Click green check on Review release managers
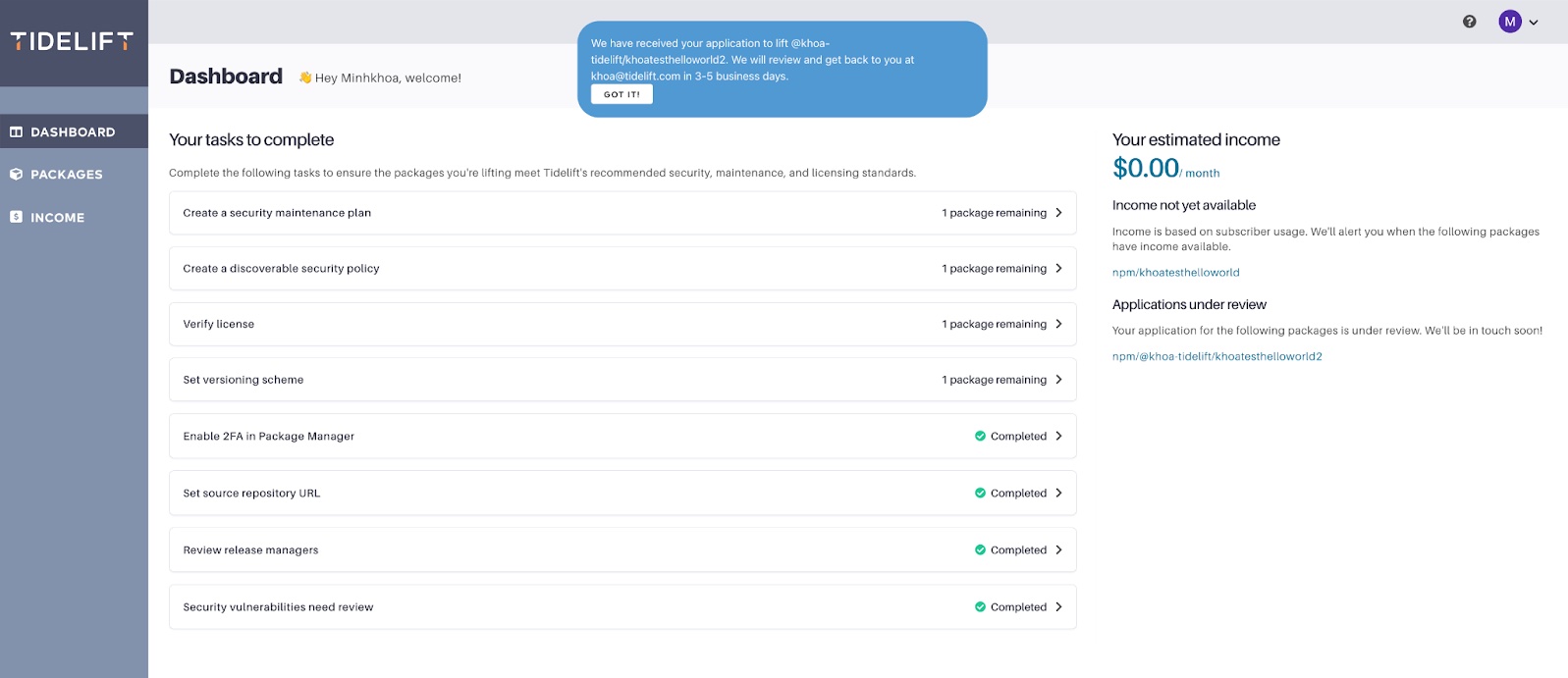Screen dimensions: 1568x678 click(980, 550)
